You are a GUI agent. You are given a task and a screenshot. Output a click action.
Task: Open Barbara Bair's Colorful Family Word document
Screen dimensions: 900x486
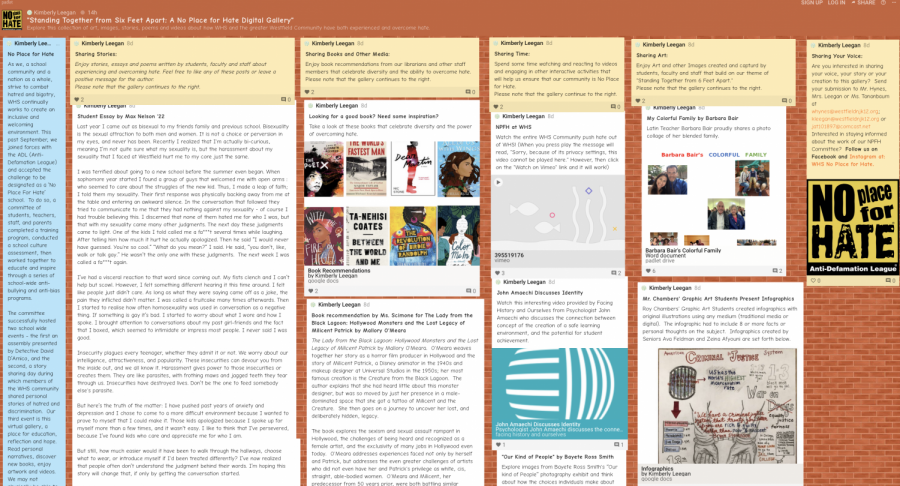tap(683, 253)
